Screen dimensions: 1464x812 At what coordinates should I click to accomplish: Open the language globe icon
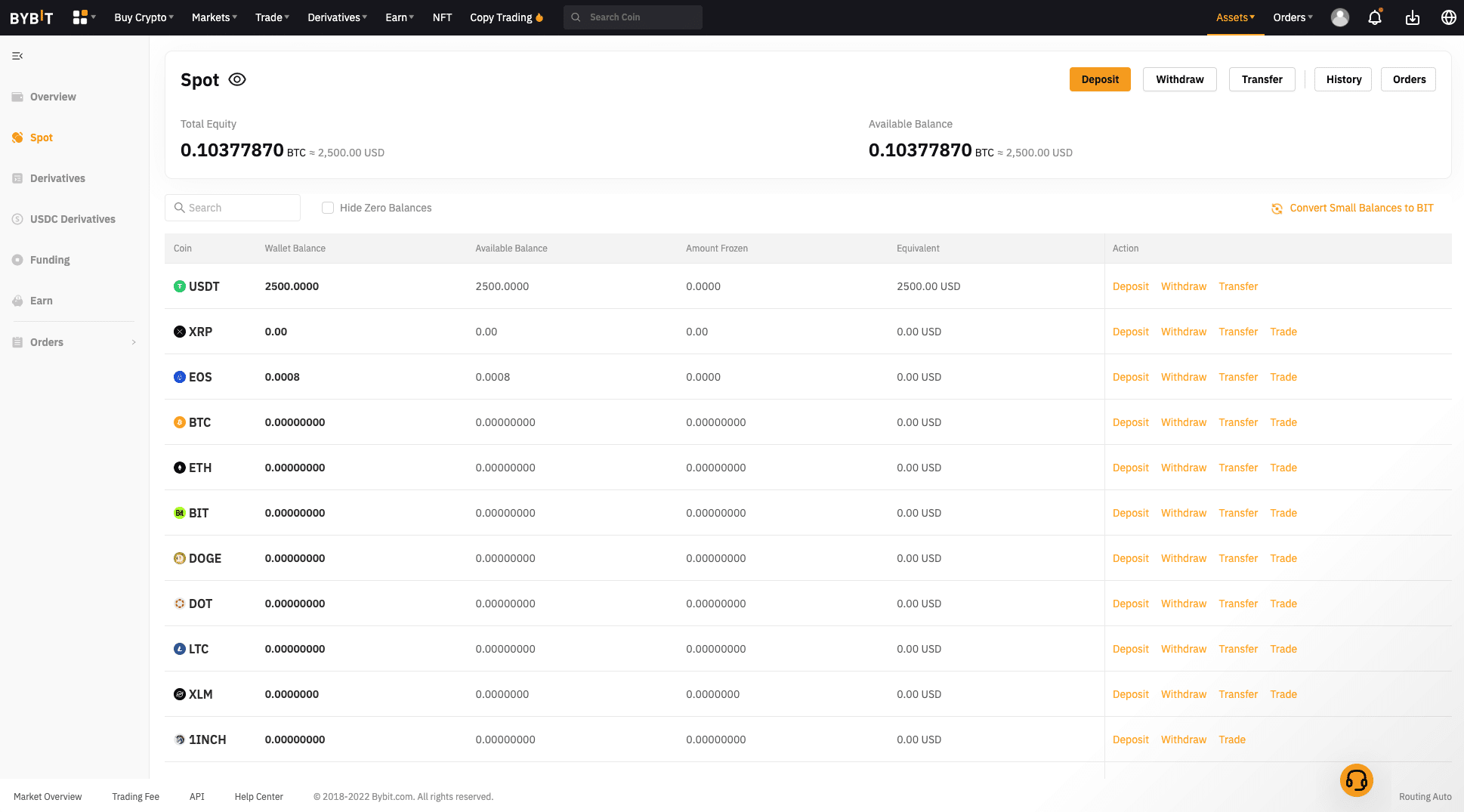[1449, 17]
